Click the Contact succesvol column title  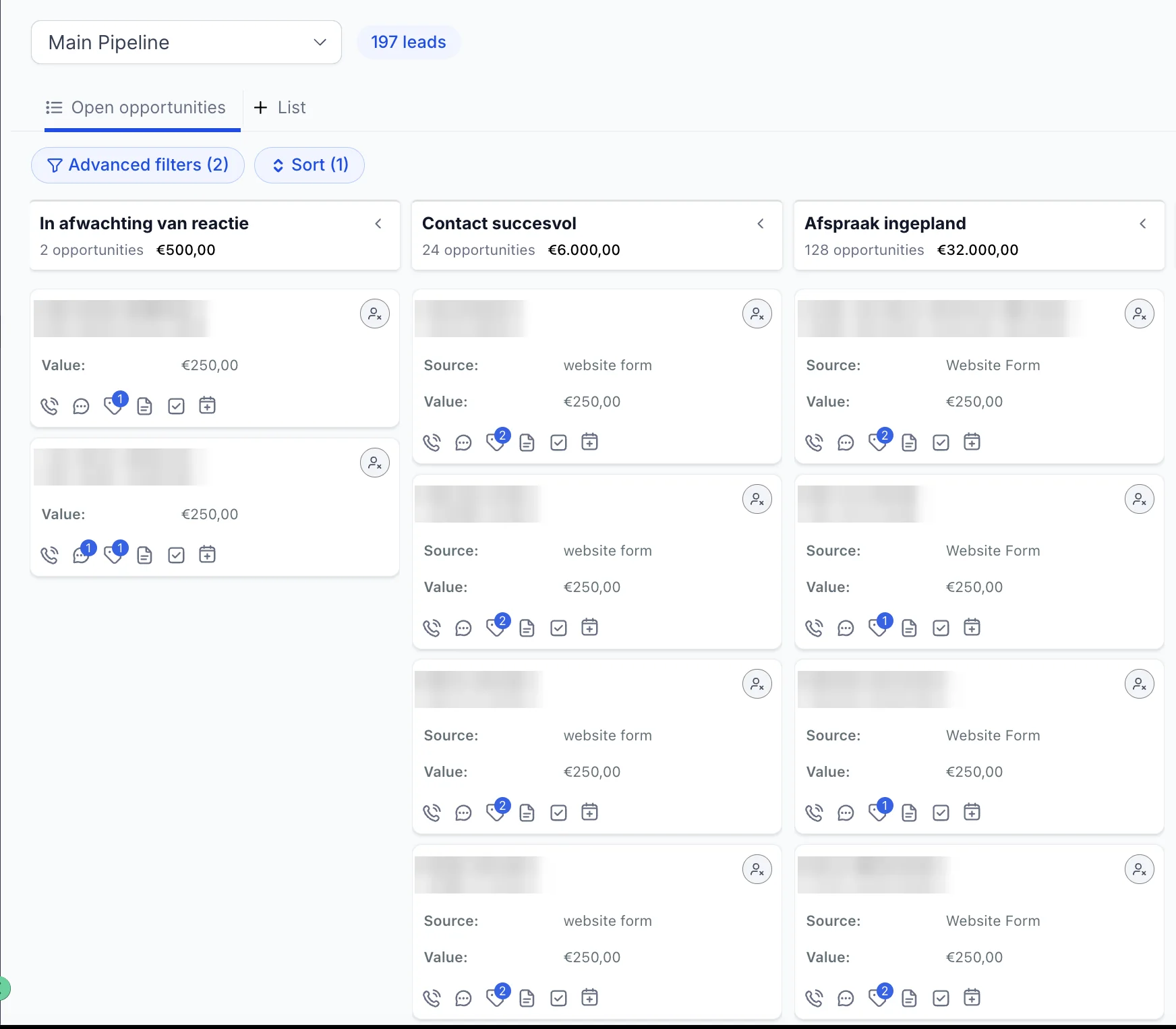coord(499,223)
